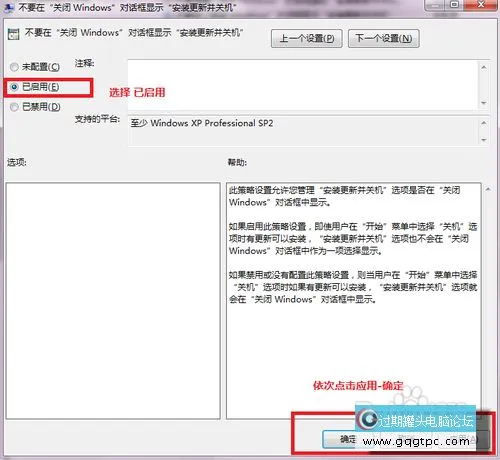This screenshot has height=460, width=500.
Task: Maximize the policy dialog window
Action: pos(454,5)
